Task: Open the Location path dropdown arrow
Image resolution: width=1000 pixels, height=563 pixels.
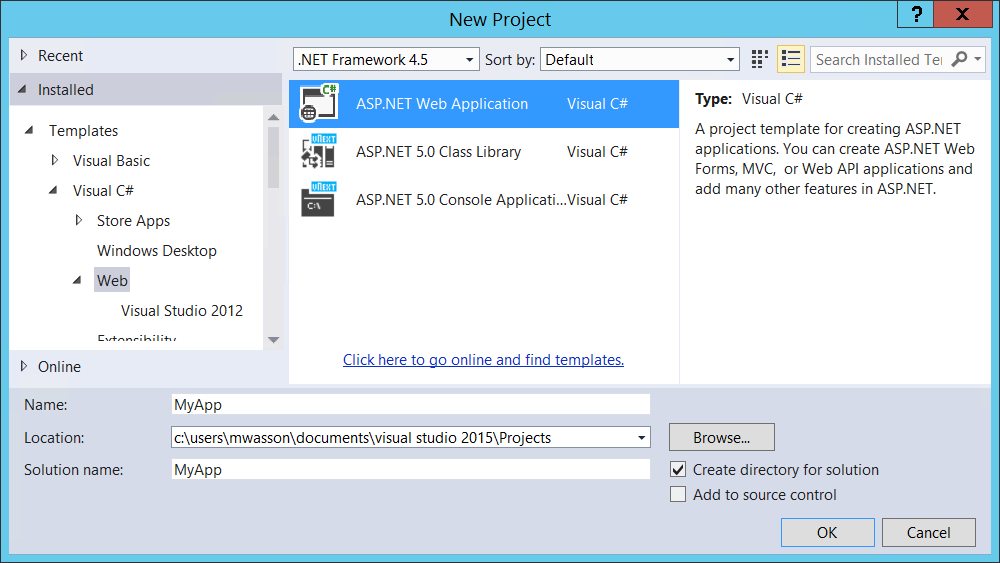Action: [641, 438]
